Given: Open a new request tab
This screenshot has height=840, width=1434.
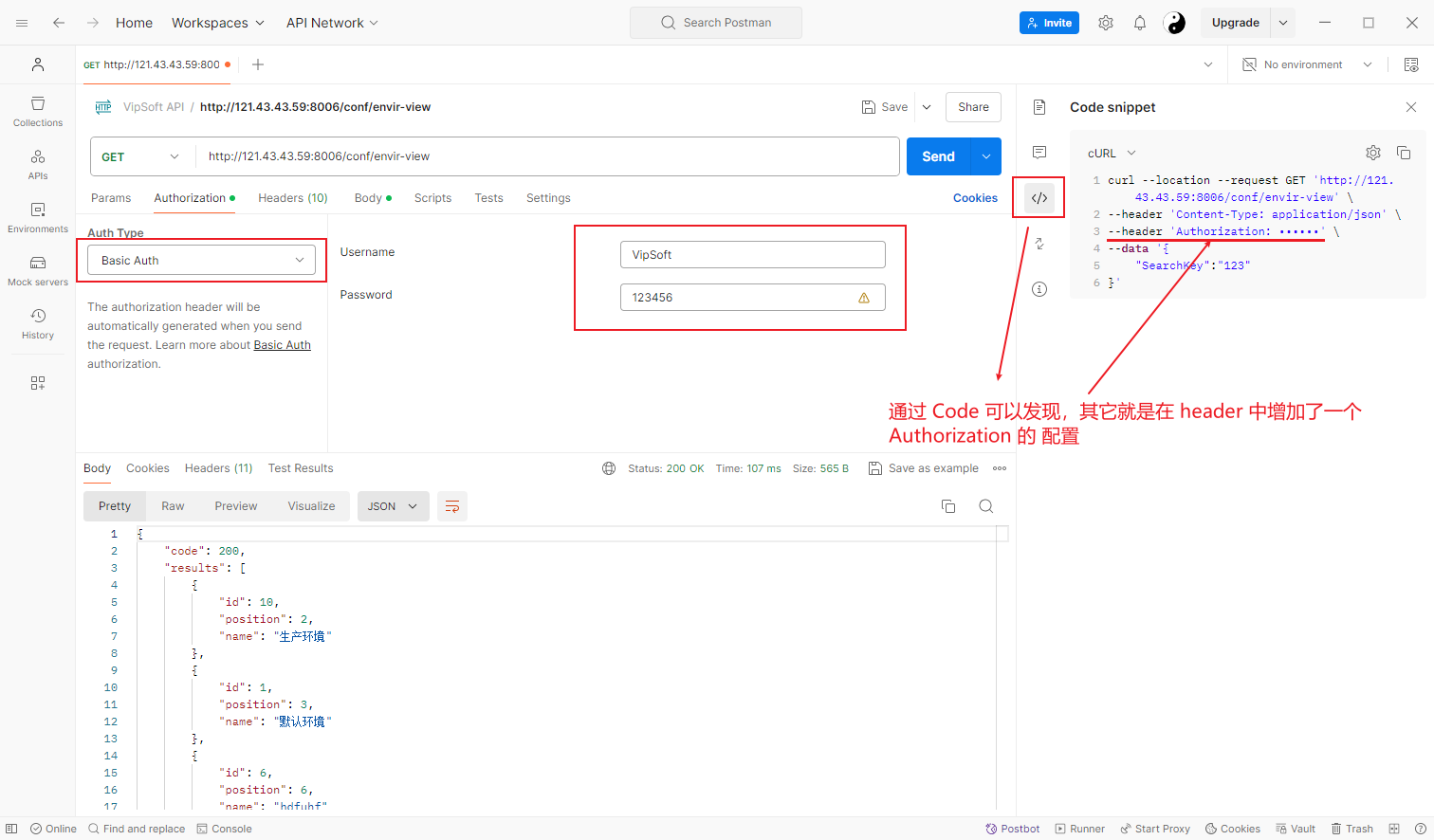Looking at the screenshot, I should 258,64.
